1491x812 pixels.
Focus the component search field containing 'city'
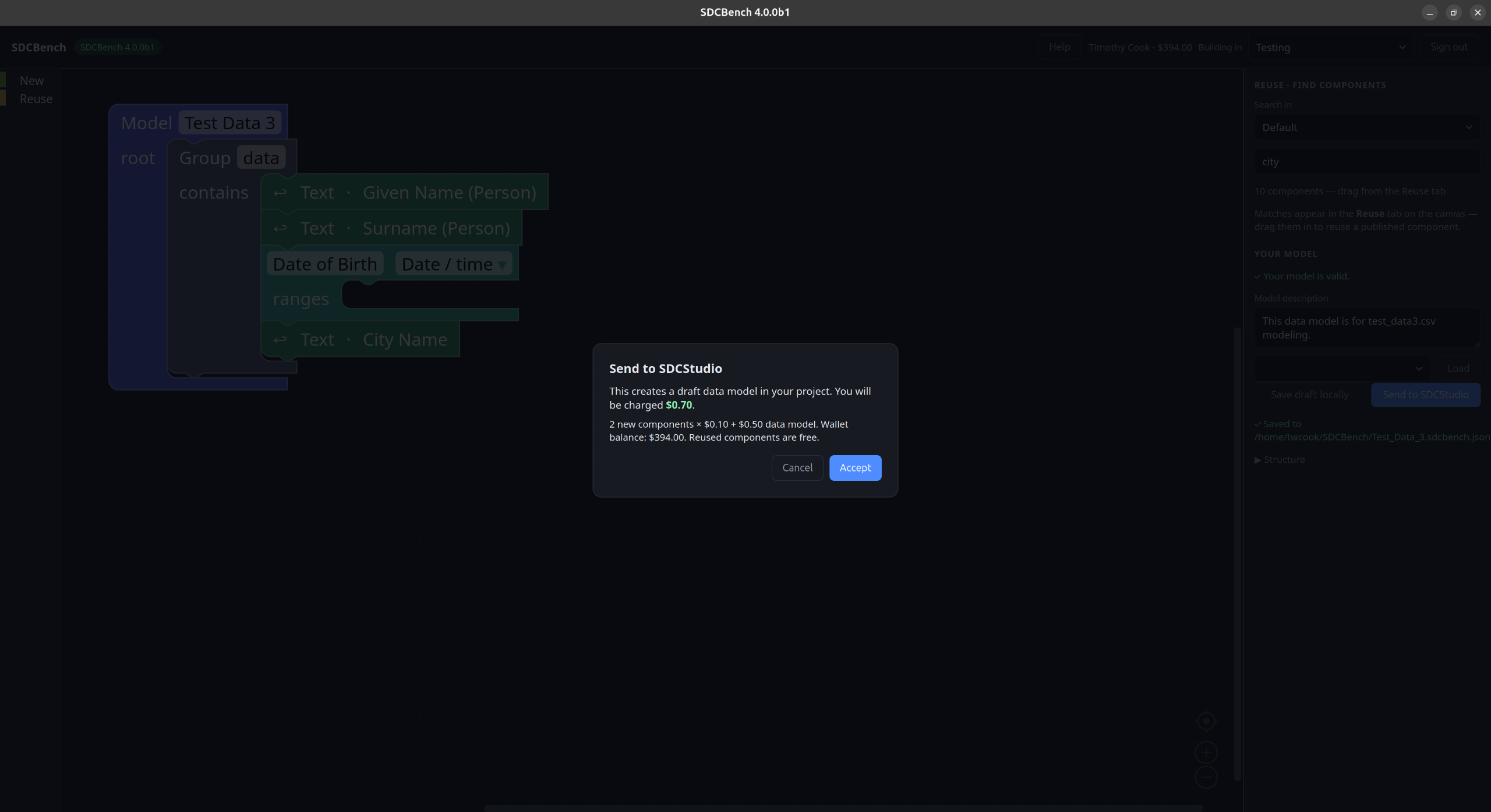pos(1367,162)
